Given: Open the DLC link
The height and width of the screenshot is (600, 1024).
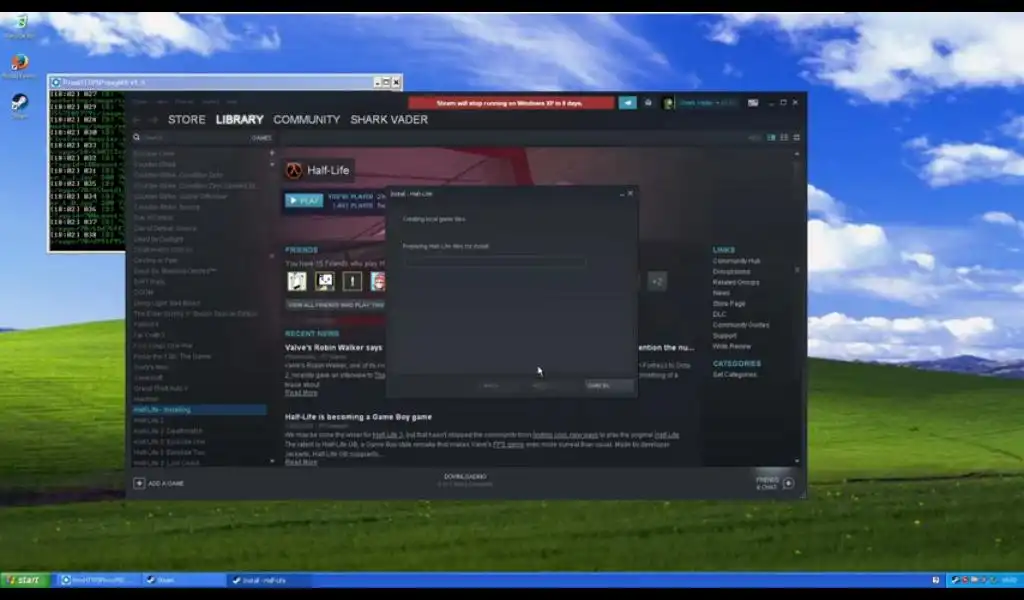Looking at the screenshot, I should click(719, 314).
